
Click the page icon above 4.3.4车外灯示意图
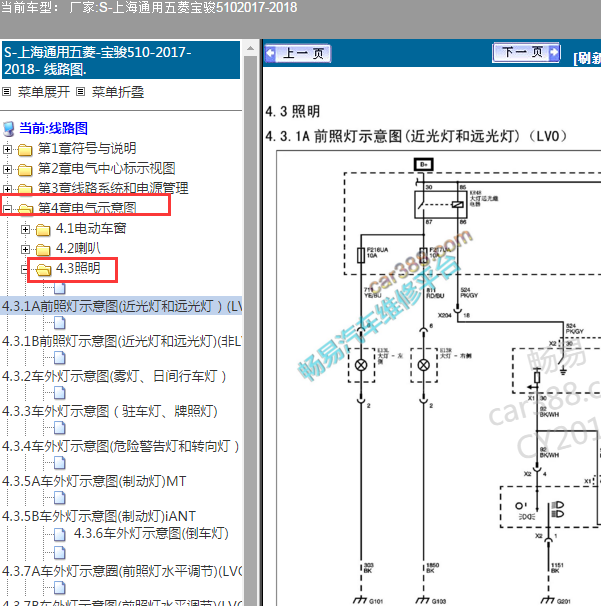pyautogui.click(x=60, y=428)
